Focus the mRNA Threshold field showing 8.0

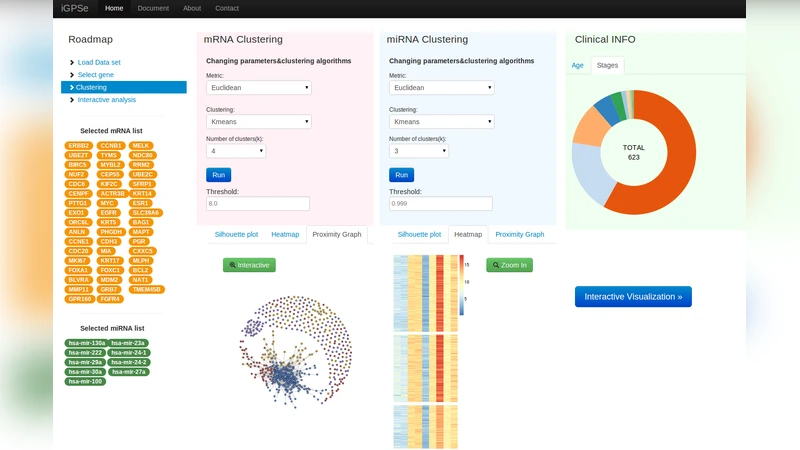click(x=258, y=204)
